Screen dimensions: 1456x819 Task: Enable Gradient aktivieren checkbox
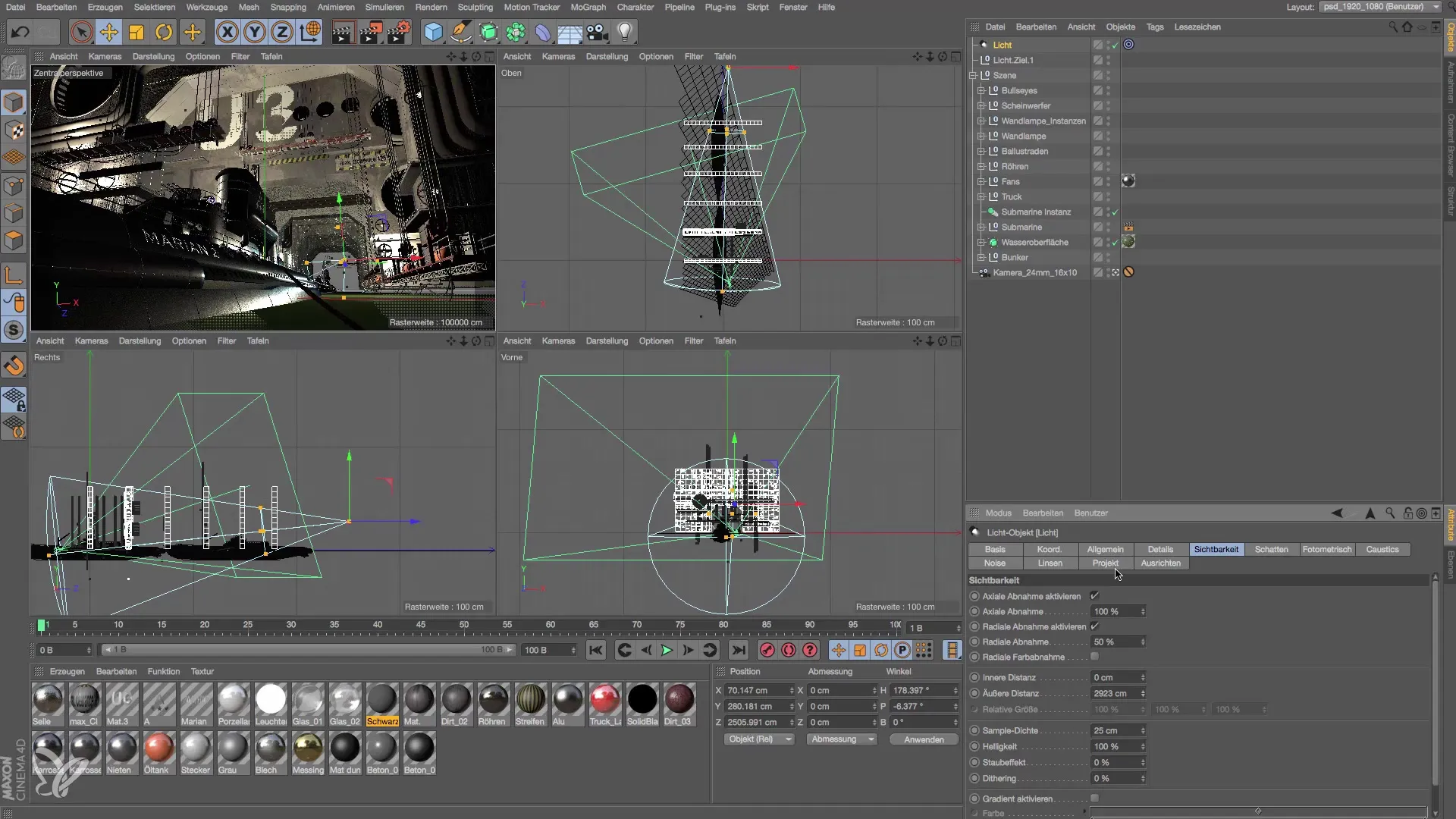(x=1094, y=798)
